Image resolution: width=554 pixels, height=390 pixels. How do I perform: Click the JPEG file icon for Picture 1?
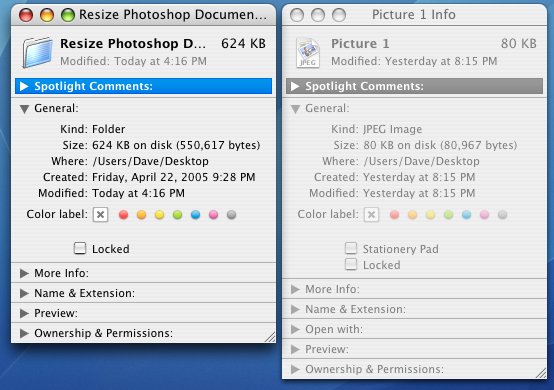click(307, 53)
